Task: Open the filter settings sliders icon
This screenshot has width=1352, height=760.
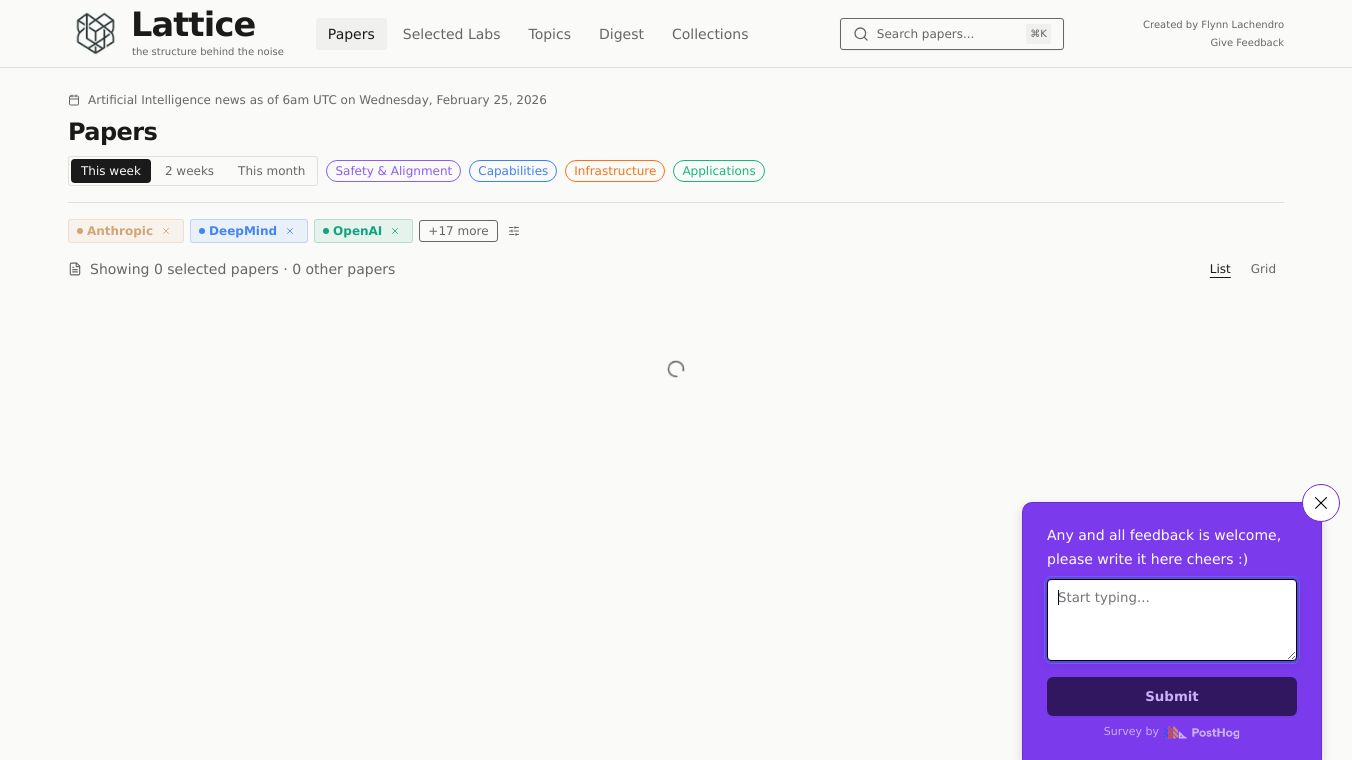Action: 514,231
